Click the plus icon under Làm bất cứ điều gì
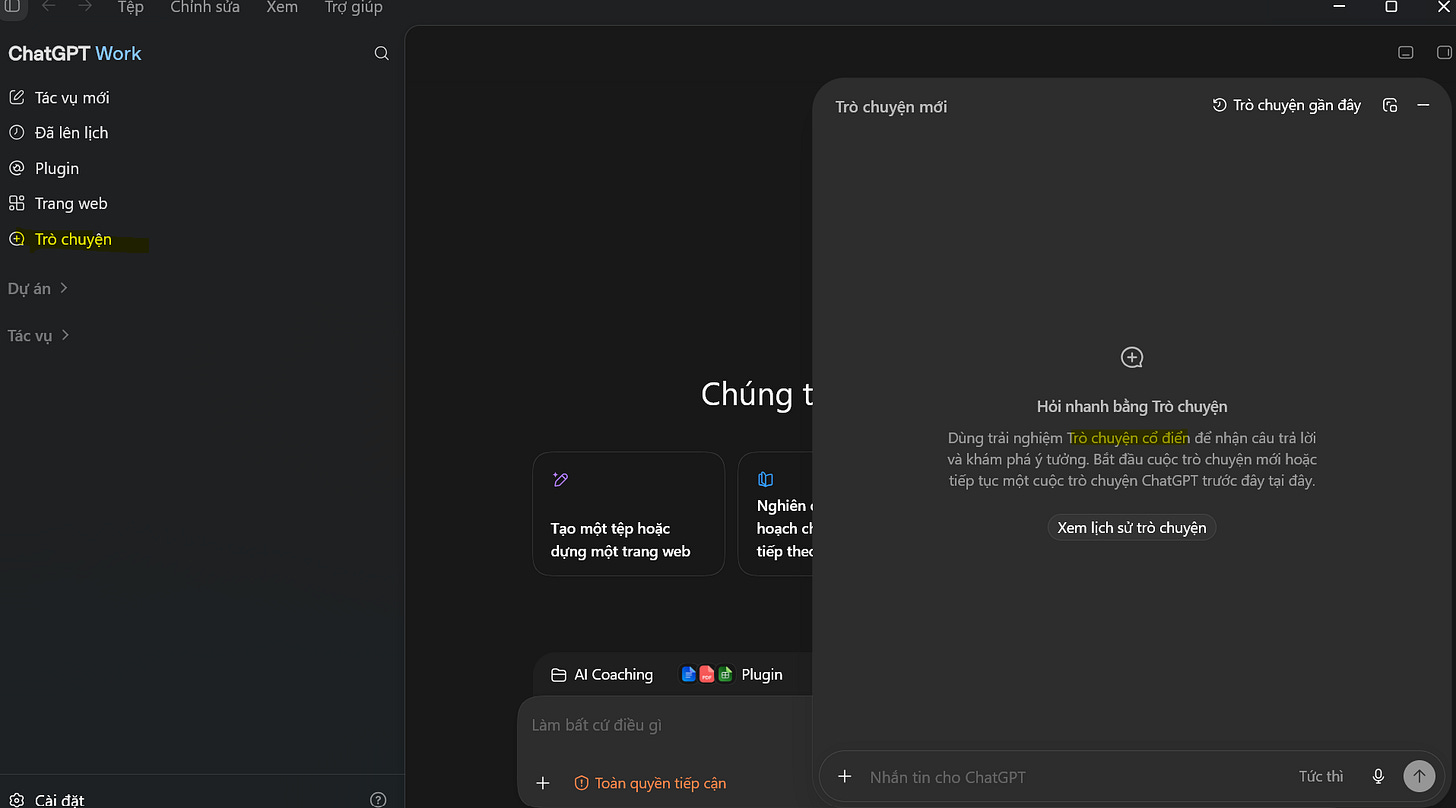1456x808 pixels. [543, 783]
